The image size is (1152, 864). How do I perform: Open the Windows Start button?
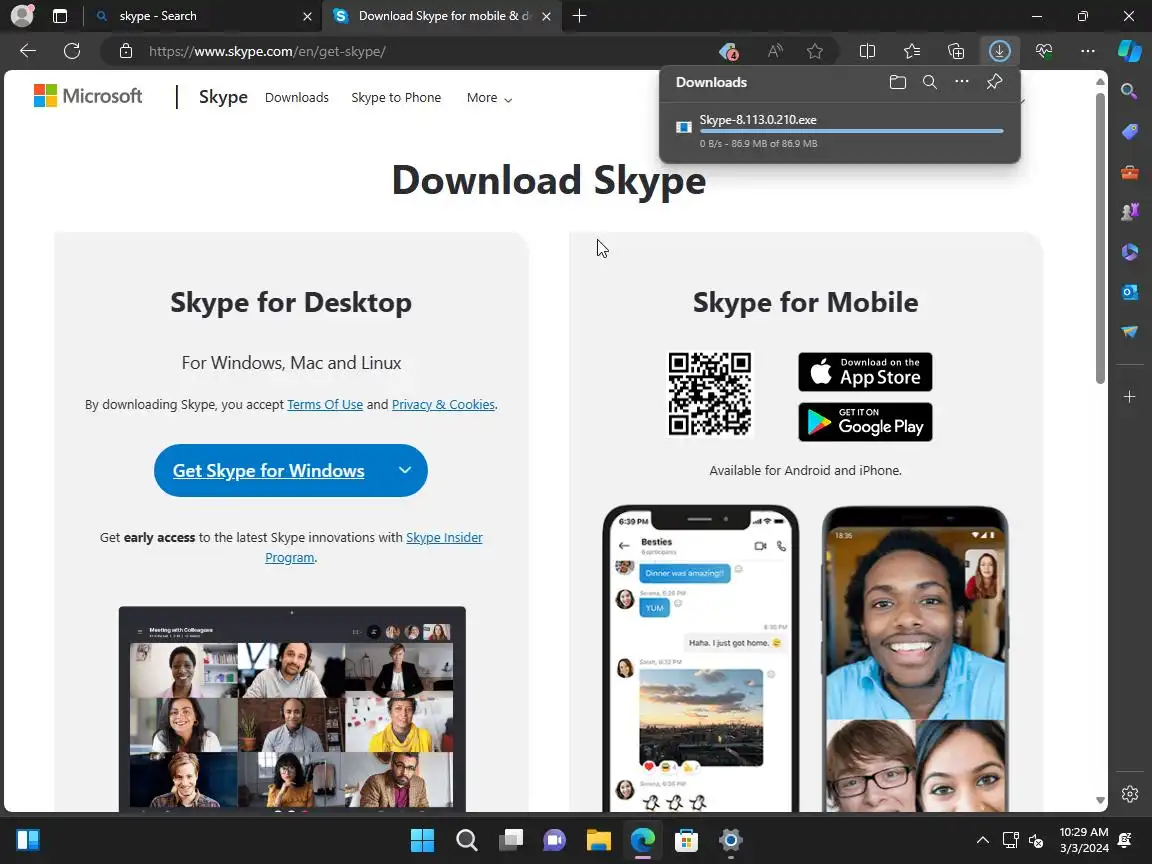(x=422, y=840)
